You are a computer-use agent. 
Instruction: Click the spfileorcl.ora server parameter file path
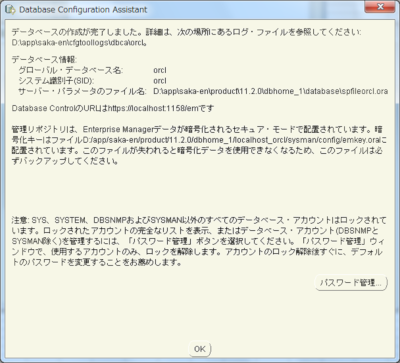coord(271,91)
